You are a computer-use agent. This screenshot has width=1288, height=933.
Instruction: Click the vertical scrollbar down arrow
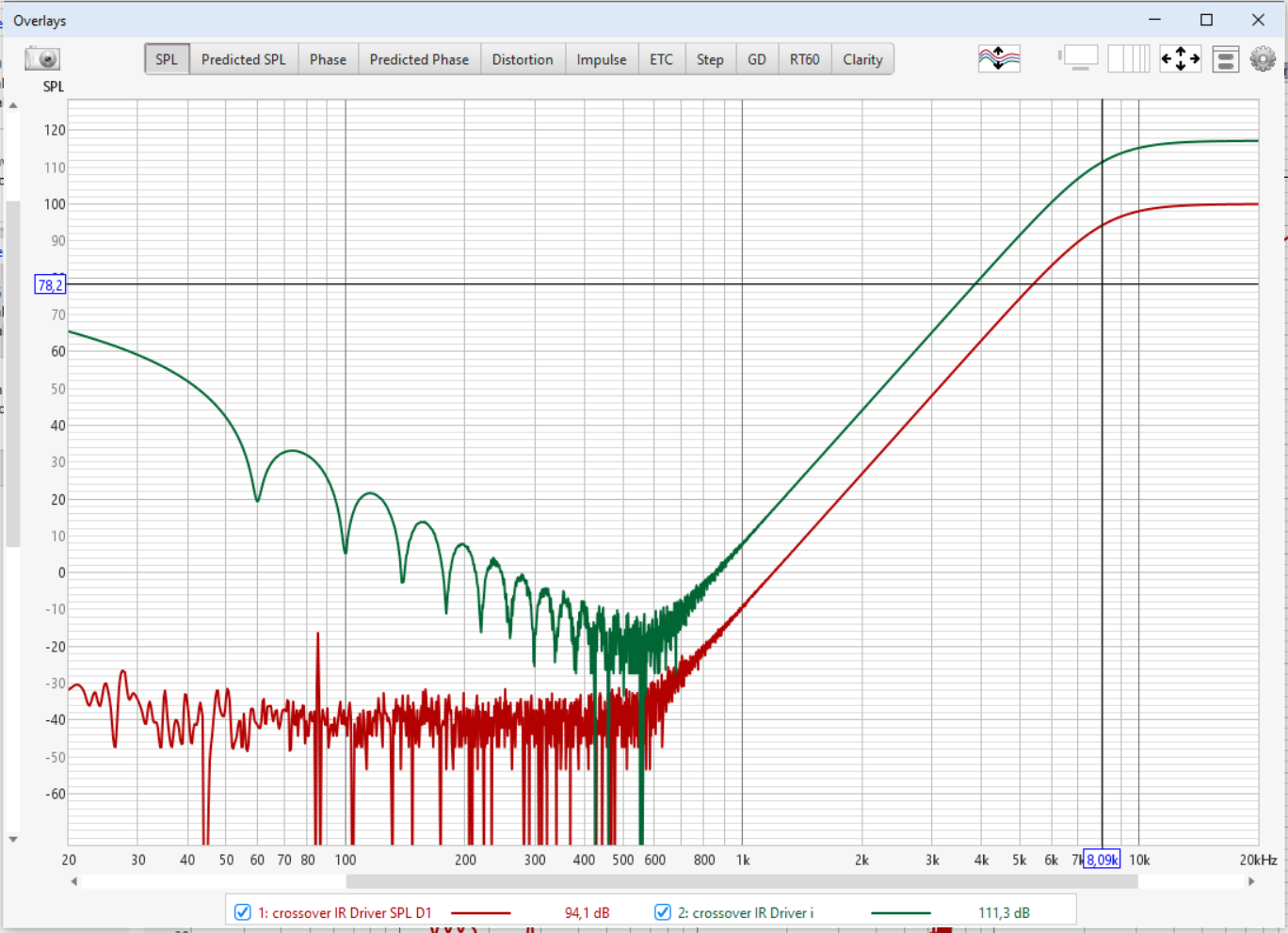tap(13, 839)
